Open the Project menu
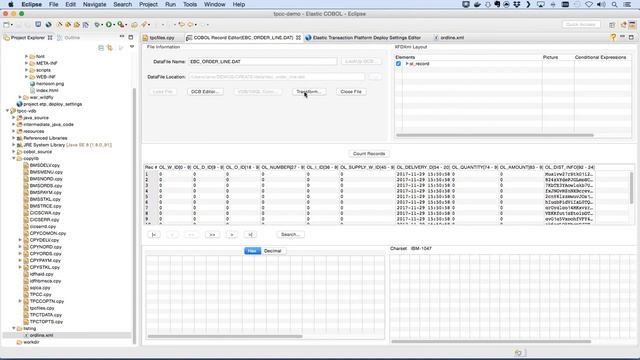The width and height of the screenshot is (640, 360). pos(148,4)
